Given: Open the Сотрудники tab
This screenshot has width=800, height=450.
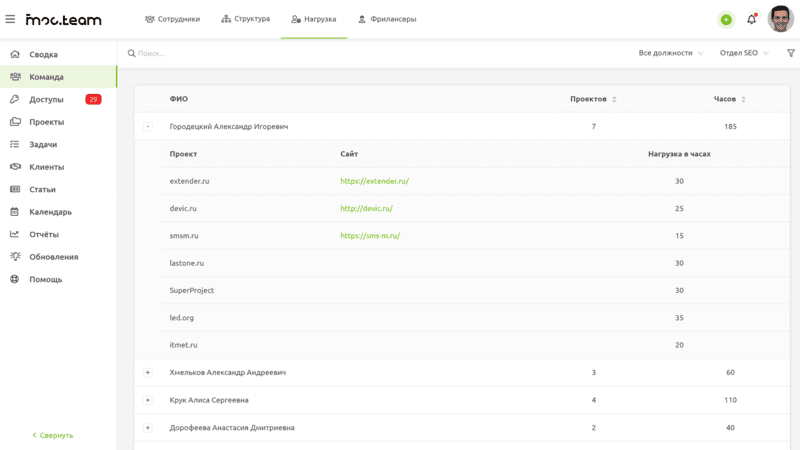Looking at the screenshot, I should click(172, 19).
